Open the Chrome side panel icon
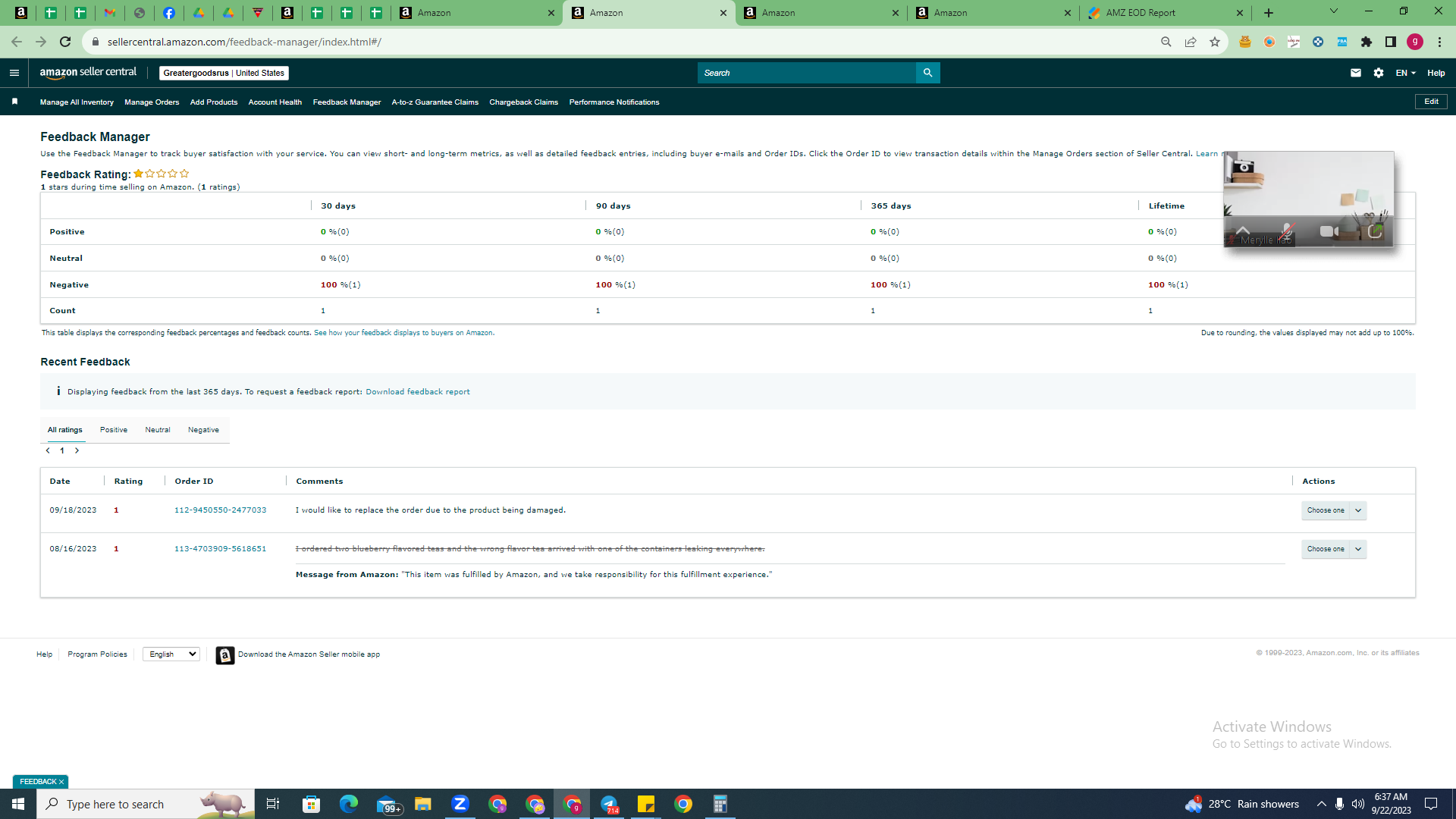The width and height of the screenshot is (1456, 819). (1391, 42)
